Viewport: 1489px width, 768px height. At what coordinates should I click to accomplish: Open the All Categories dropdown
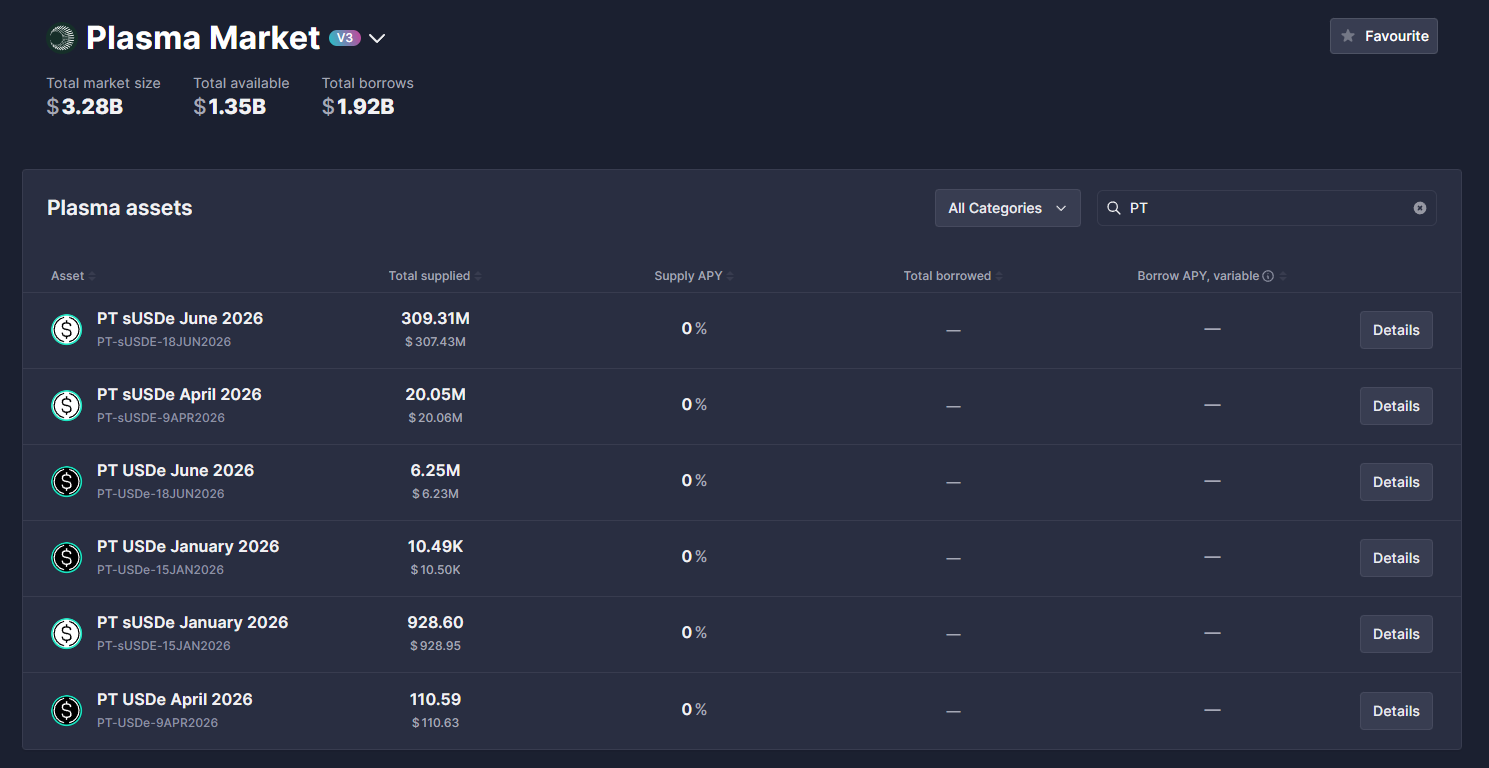[1007, 208]
